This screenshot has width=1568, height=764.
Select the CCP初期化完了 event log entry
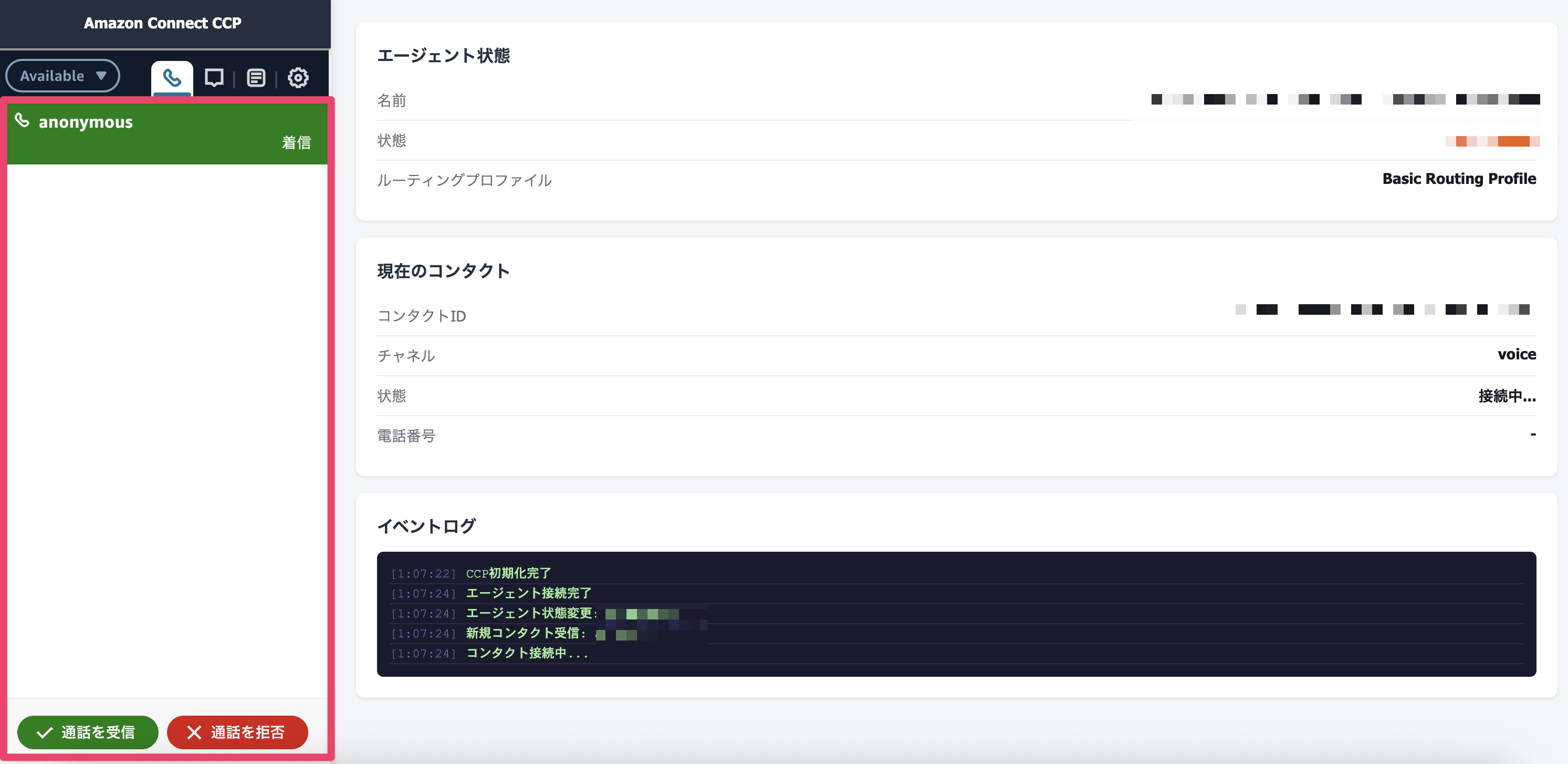pos(509,573)
